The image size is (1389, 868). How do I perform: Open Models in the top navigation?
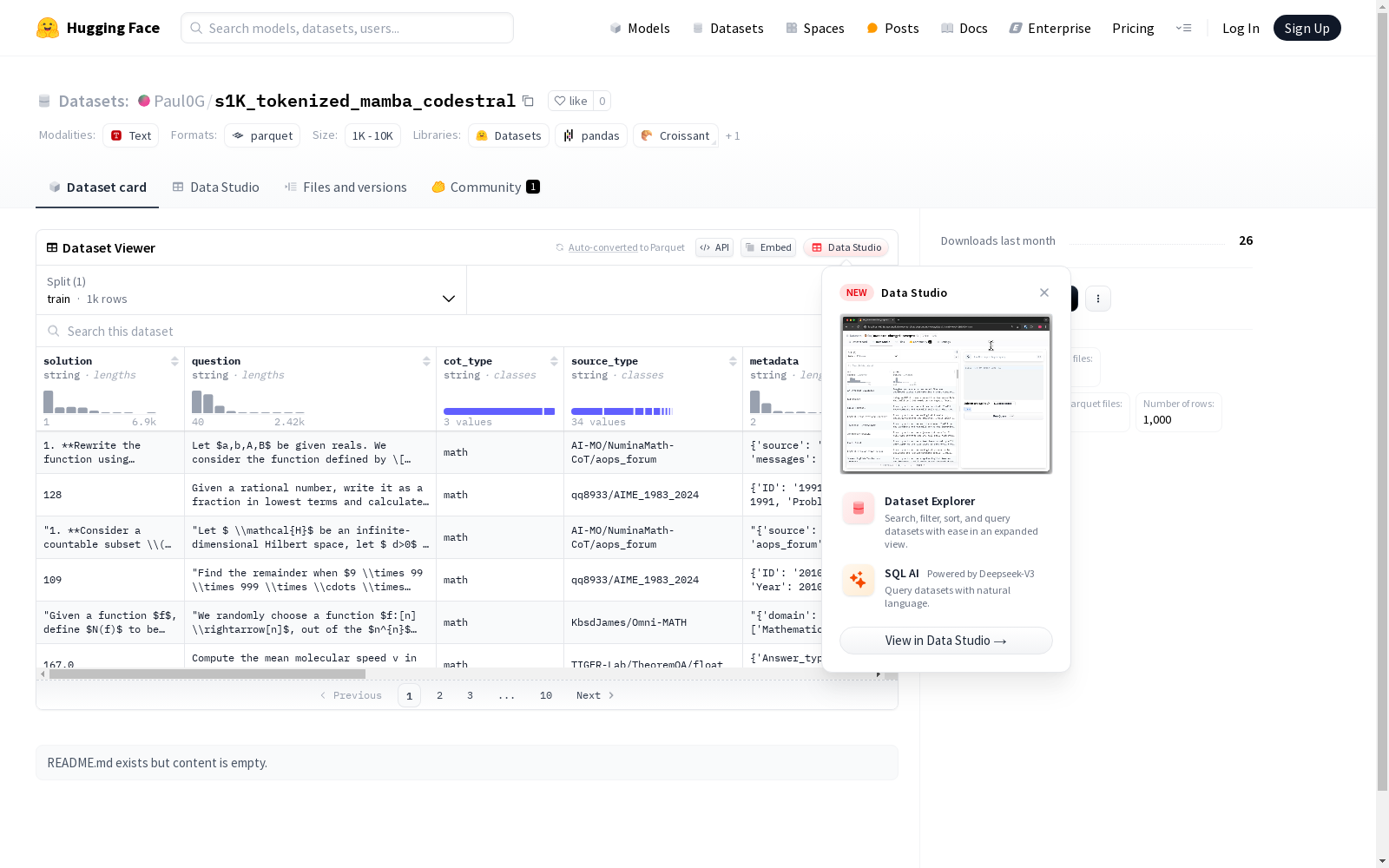click(640, 28)
